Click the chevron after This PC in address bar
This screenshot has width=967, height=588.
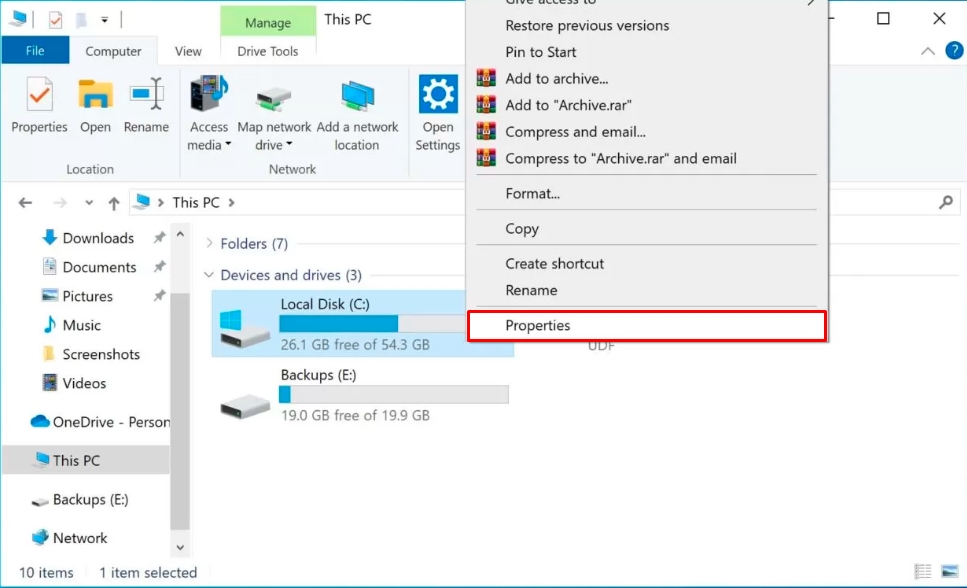(x=231, y=202)
